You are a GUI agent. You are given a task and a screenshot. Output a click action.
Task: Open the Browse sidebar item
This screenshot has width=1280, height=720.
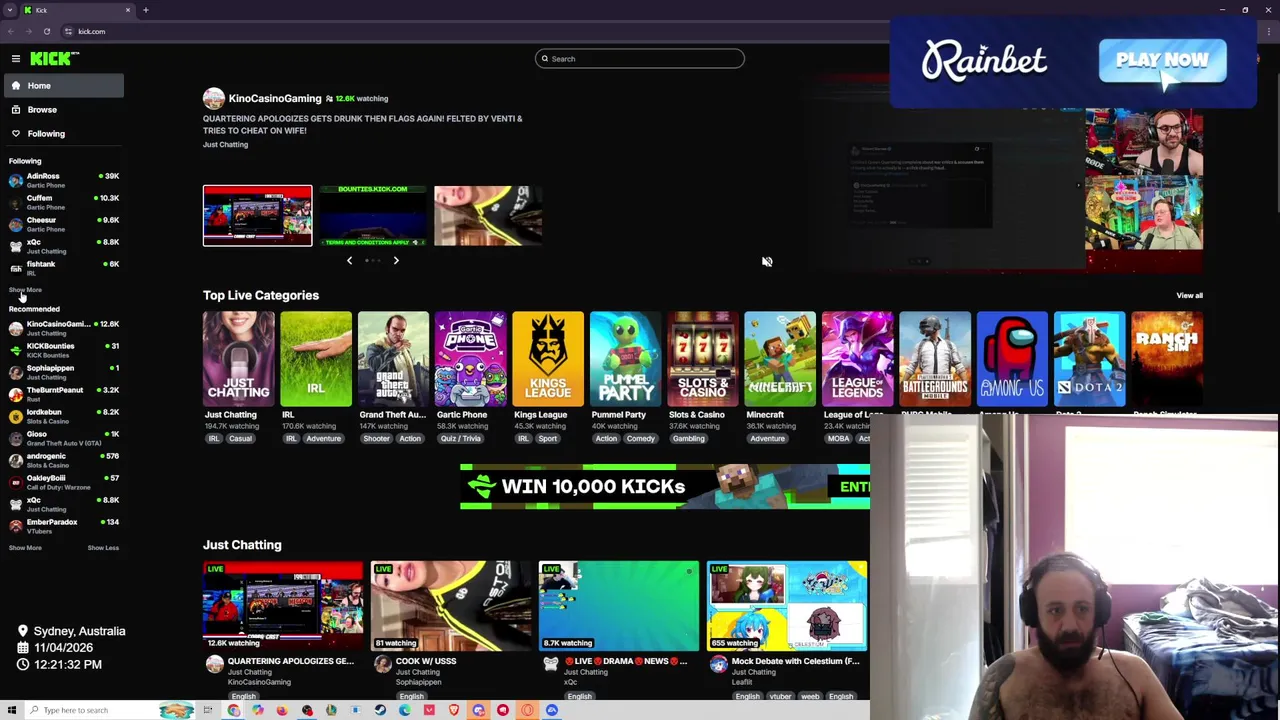coord(62,110)
